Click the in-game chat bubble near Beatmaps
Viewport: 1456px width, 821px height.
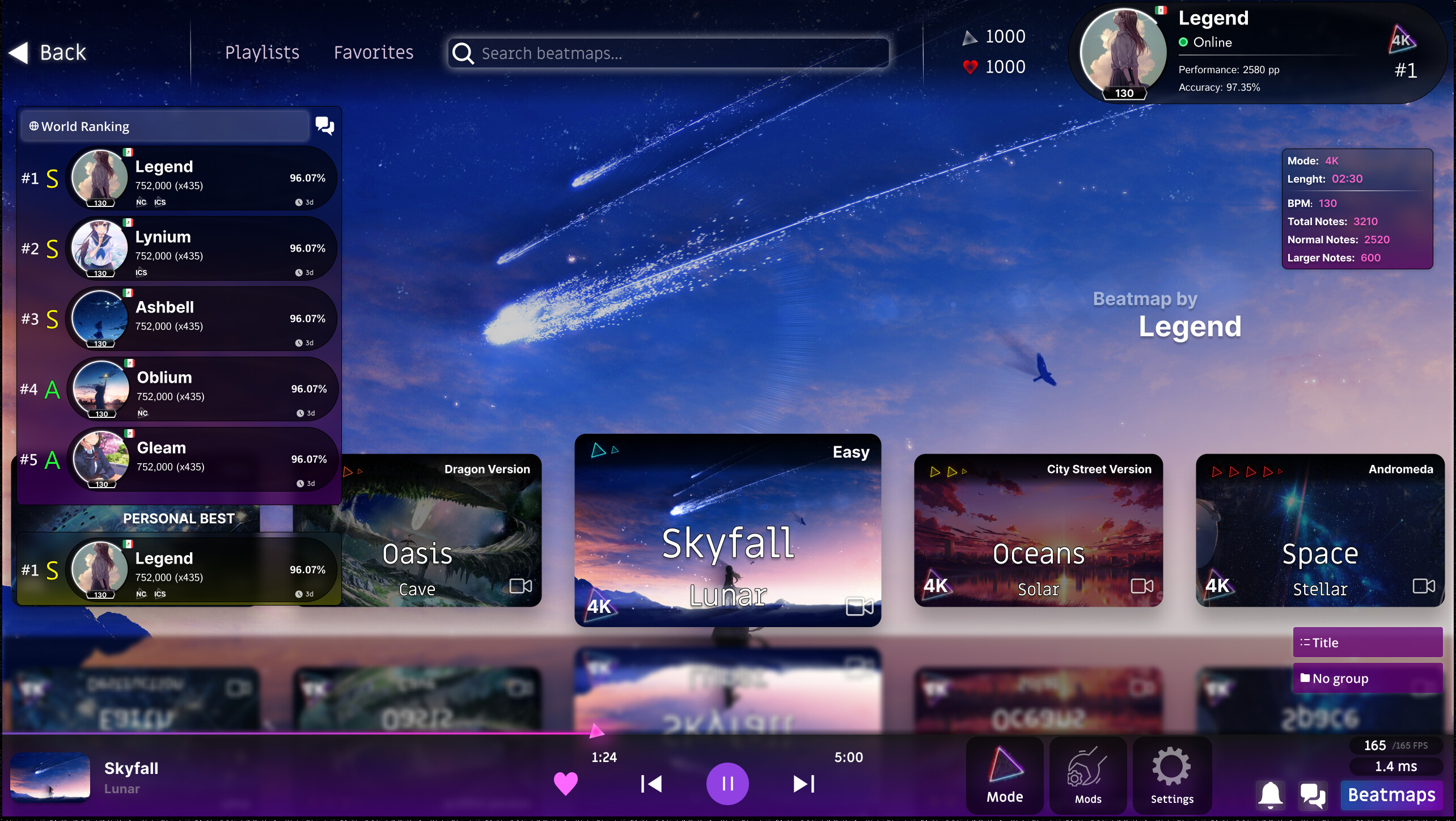pos(1312,795)
